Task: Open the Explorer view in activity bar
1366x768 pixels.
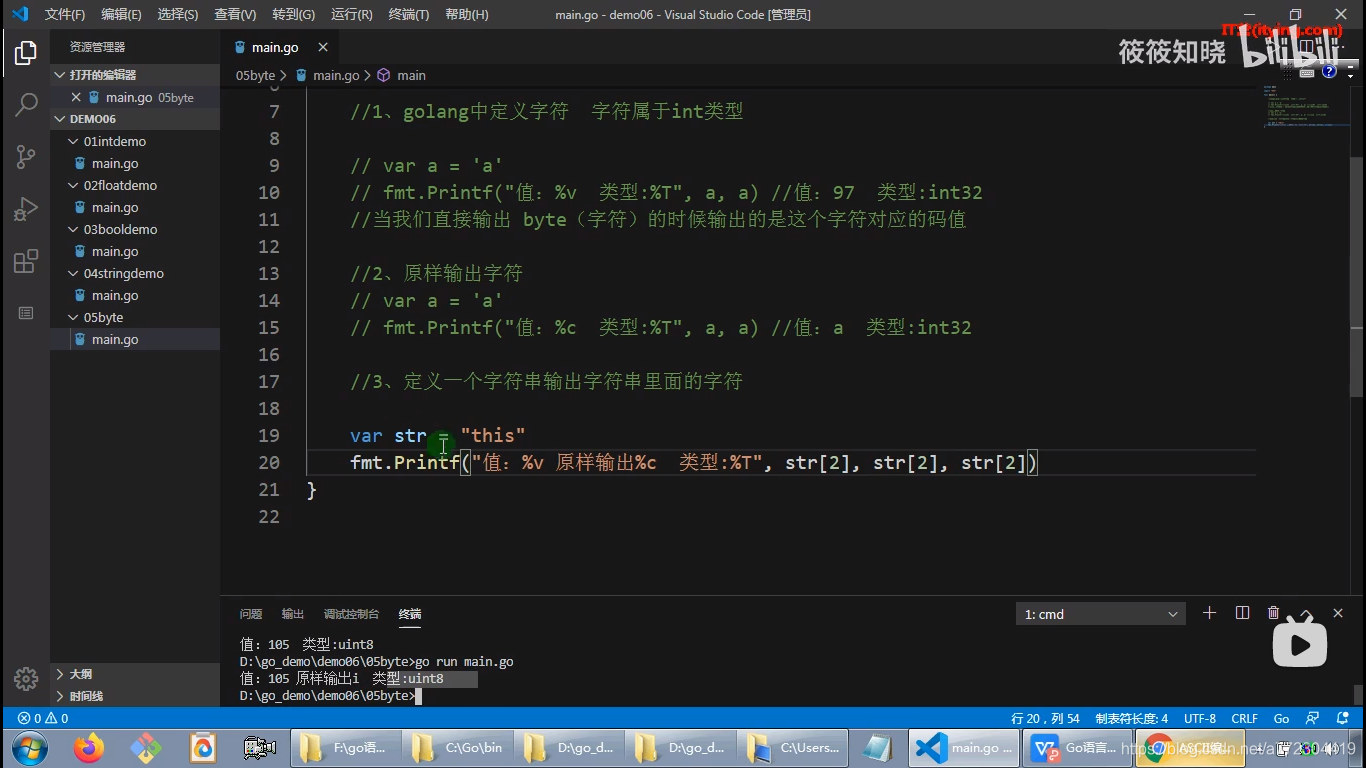Action: 26,53
